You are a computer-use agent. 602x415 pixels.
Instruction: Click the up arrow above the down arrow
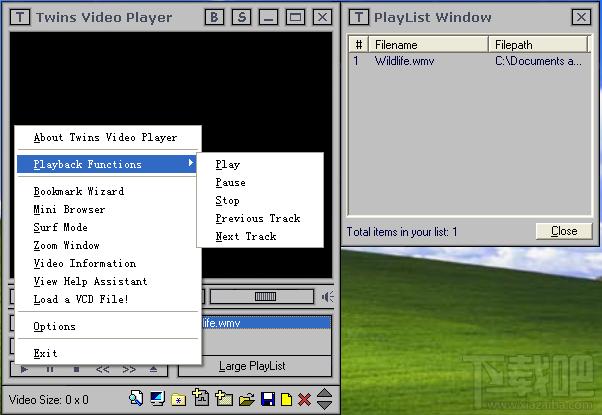point(325,394)
